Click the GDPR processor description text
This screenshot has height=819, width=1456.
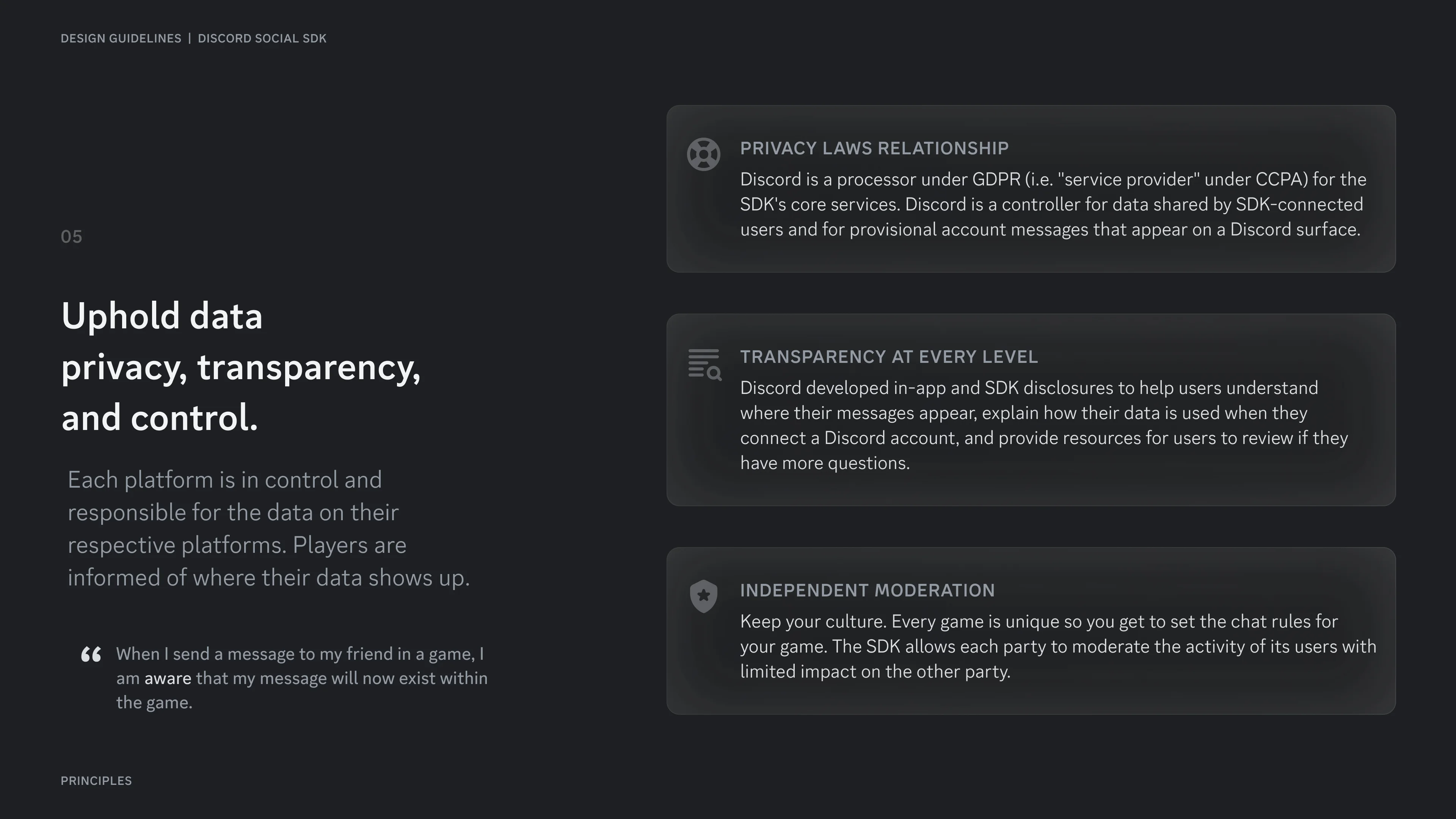point(1053,204)
